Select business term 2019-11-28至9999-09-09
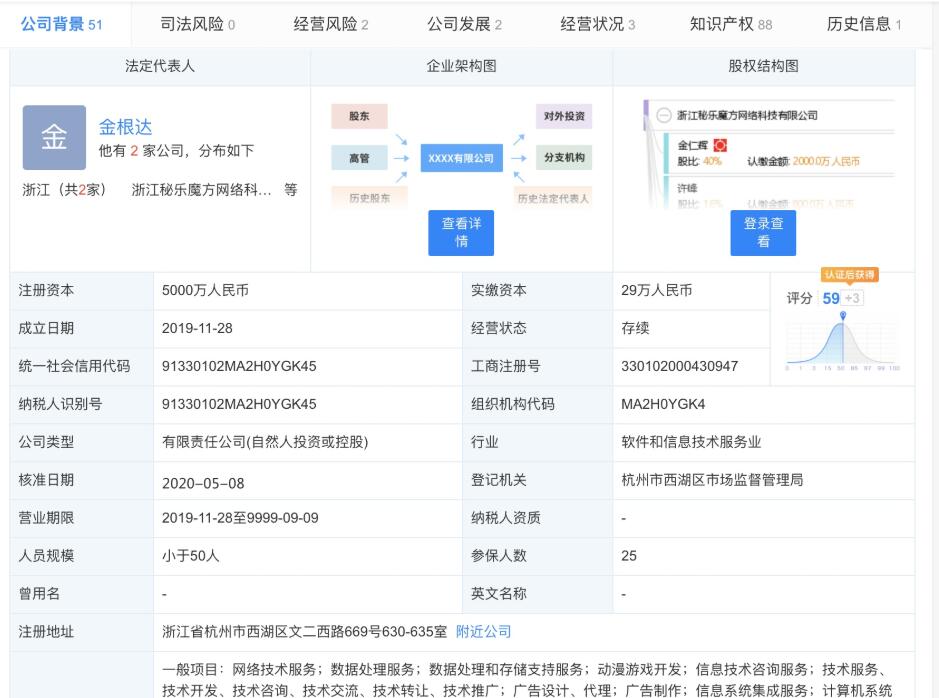 240,518
